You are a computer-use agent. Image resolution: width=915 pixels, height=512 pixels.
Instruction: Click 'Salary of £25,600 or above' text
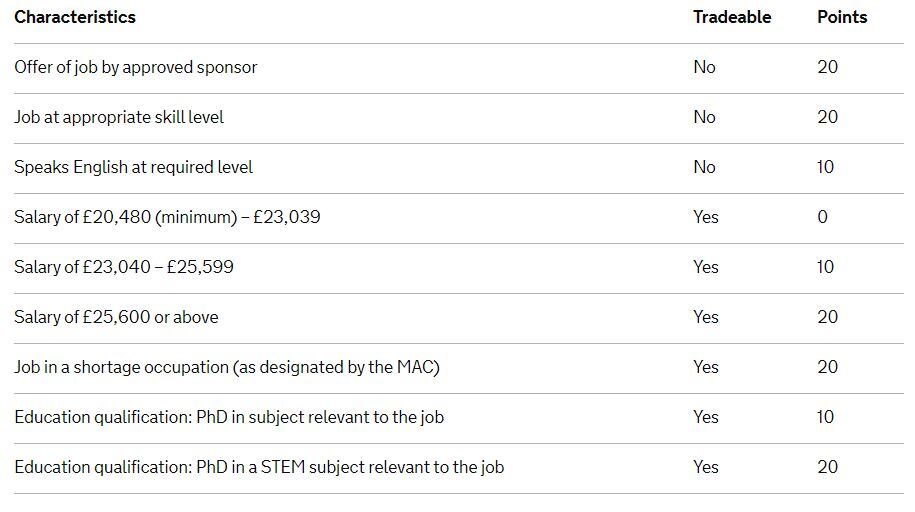pos(116,317)
